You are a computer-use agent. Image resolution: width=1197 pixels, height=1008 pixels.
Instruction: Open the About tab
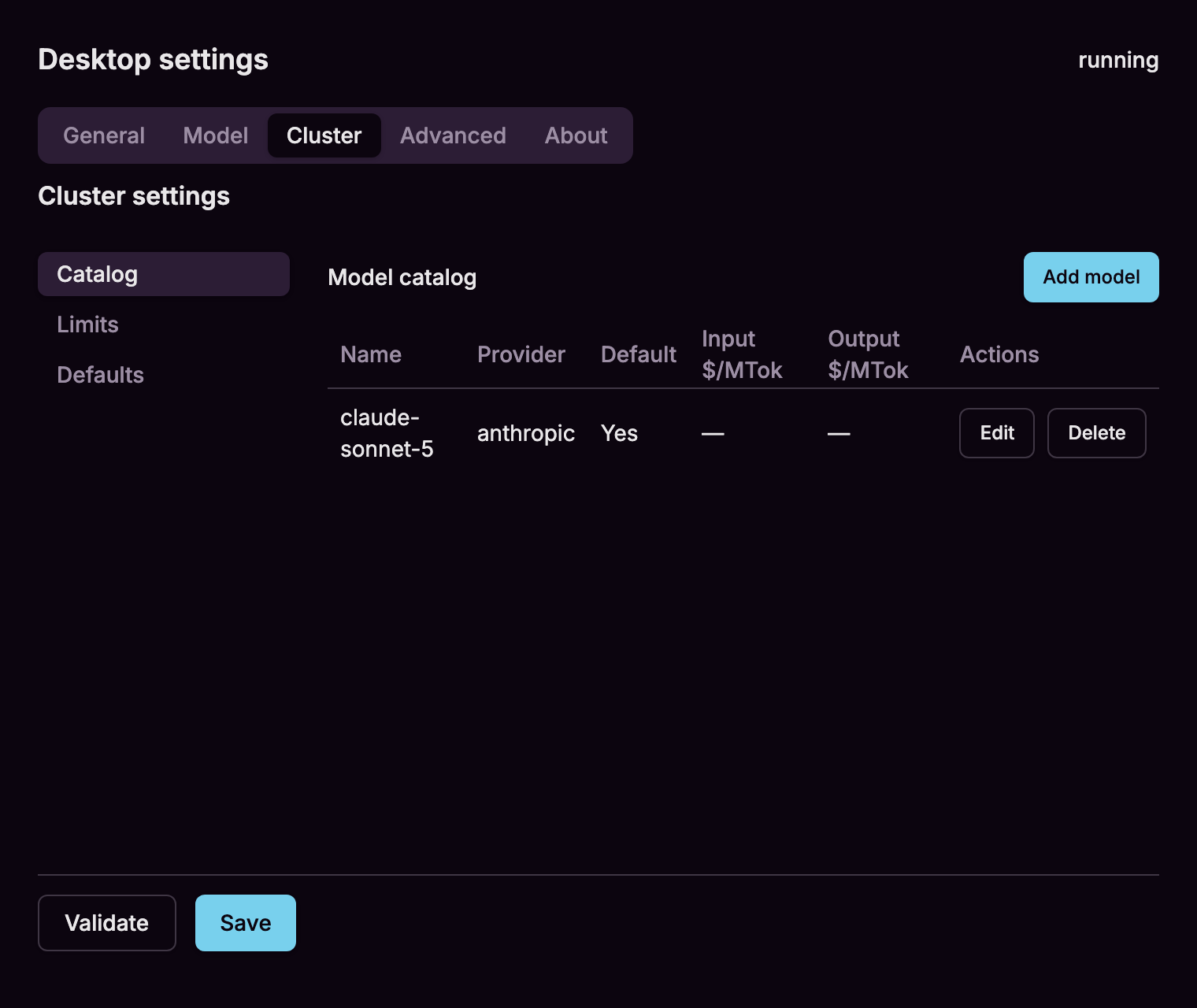(x=576, y=135)
